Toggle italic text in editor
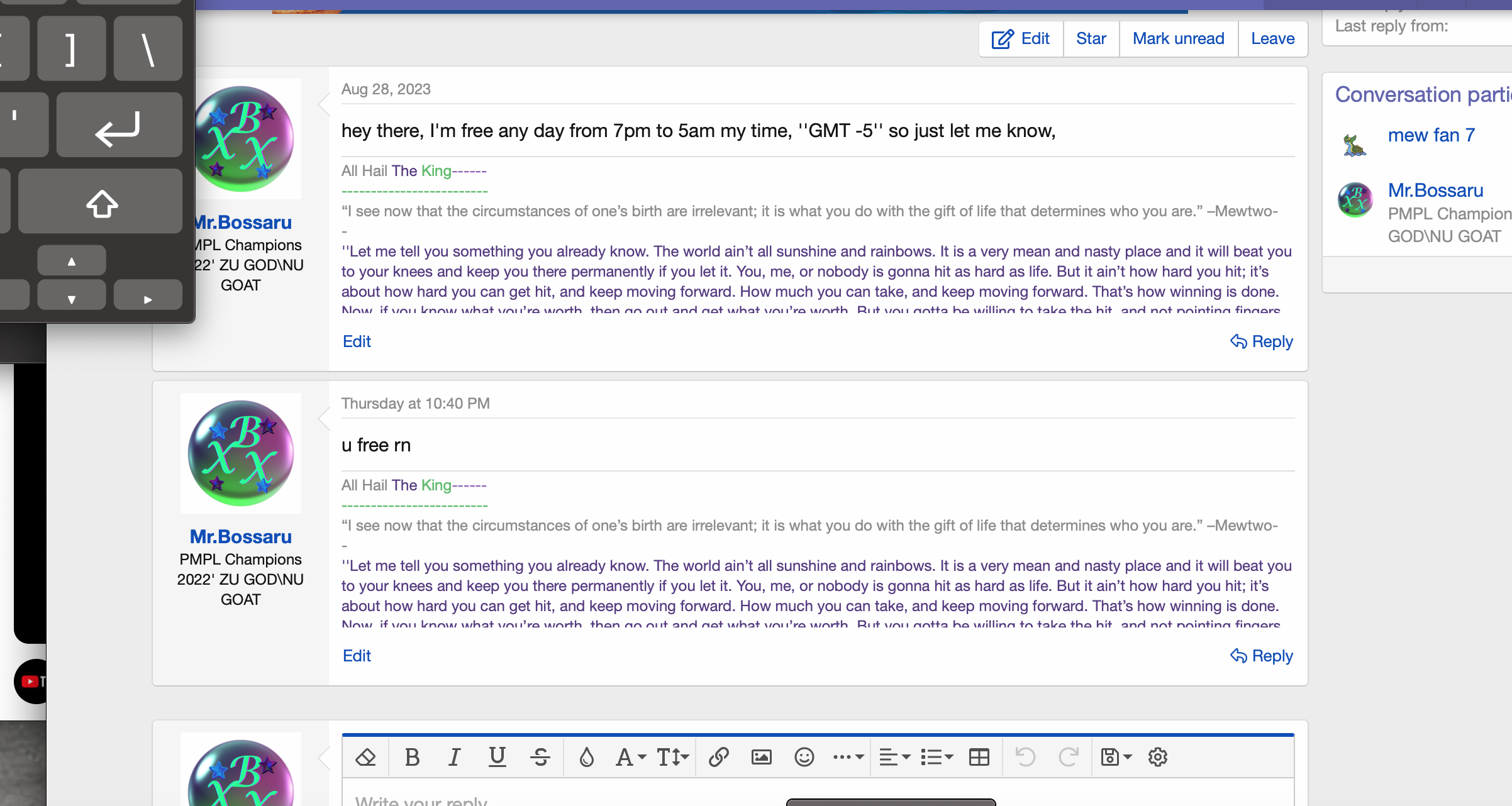 [x=454, y=757]
